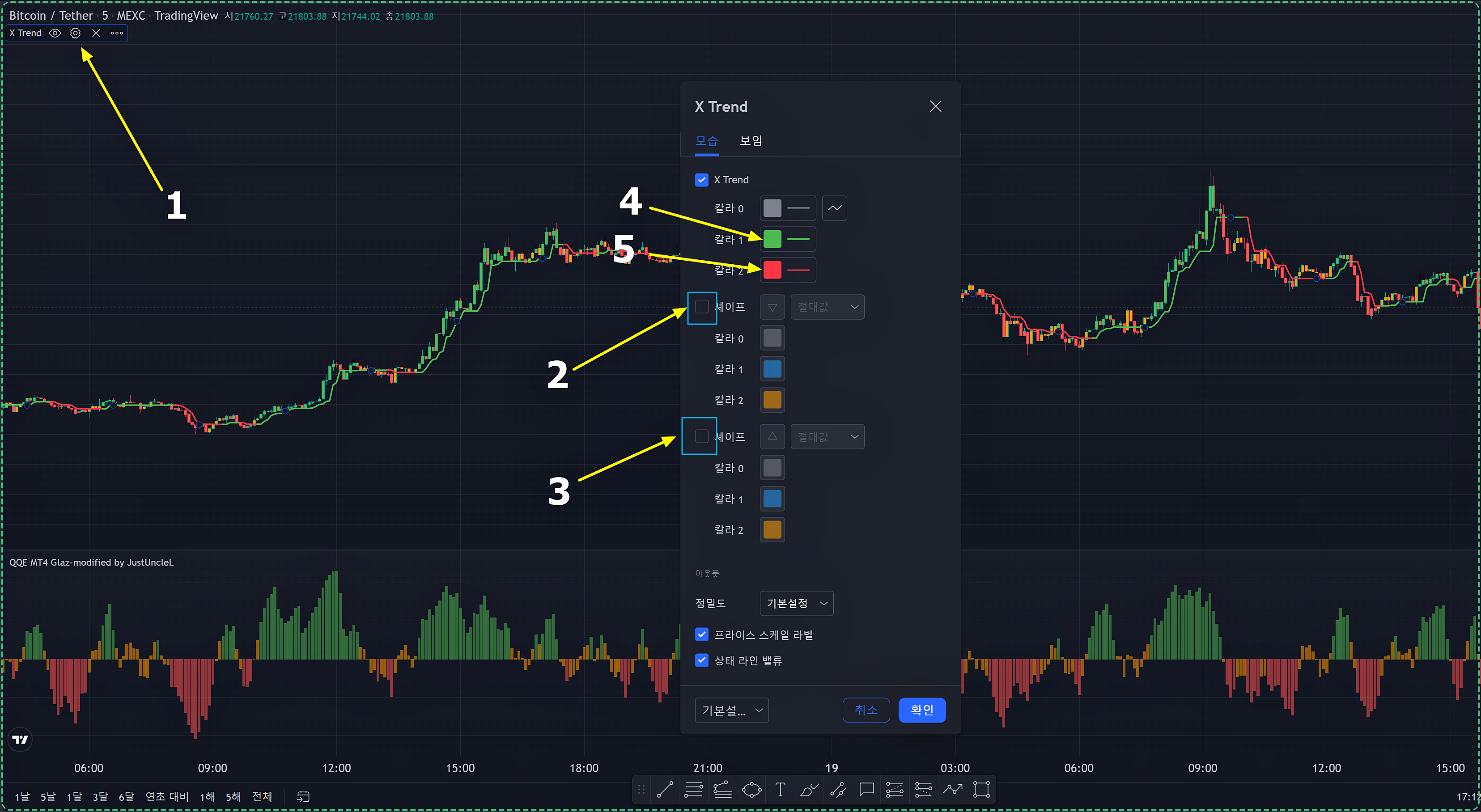Screen dimensions: 1481x812
Task: Close the X Trend settings dialog
Action: click(x=935, y=106)
